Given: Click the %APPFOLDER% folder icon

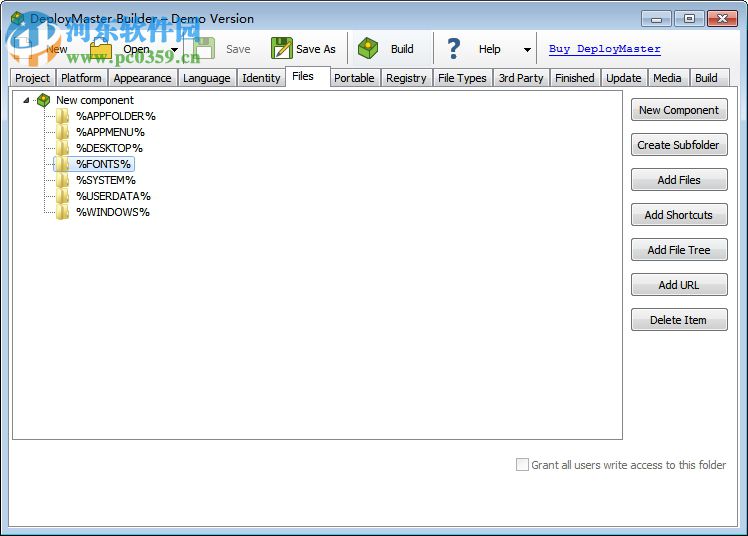Looking at the screenshot, I should pyautogui.click(x=62, y=116).
